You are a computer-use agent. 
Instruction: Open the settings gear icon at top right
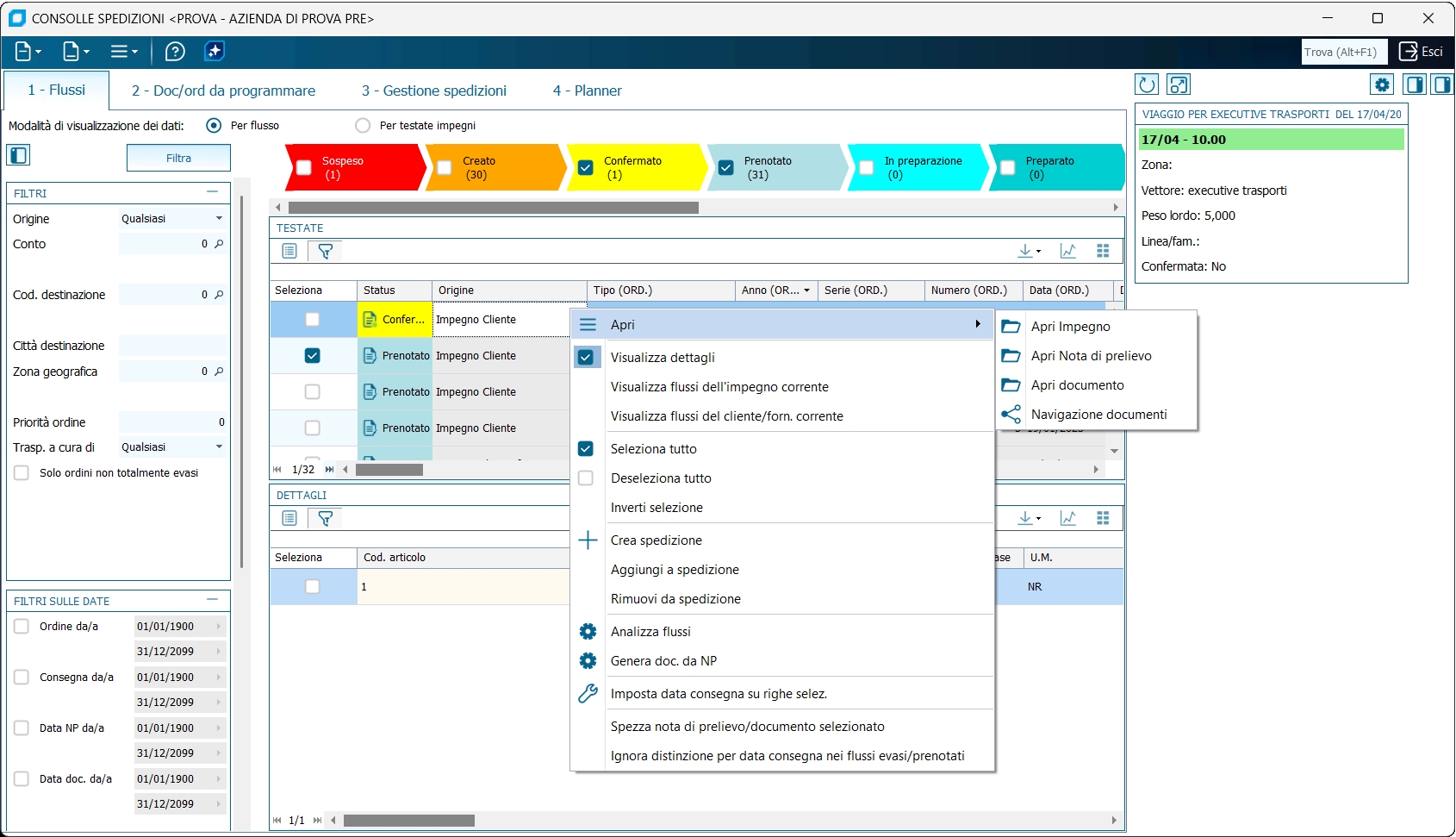point(1382,84)
